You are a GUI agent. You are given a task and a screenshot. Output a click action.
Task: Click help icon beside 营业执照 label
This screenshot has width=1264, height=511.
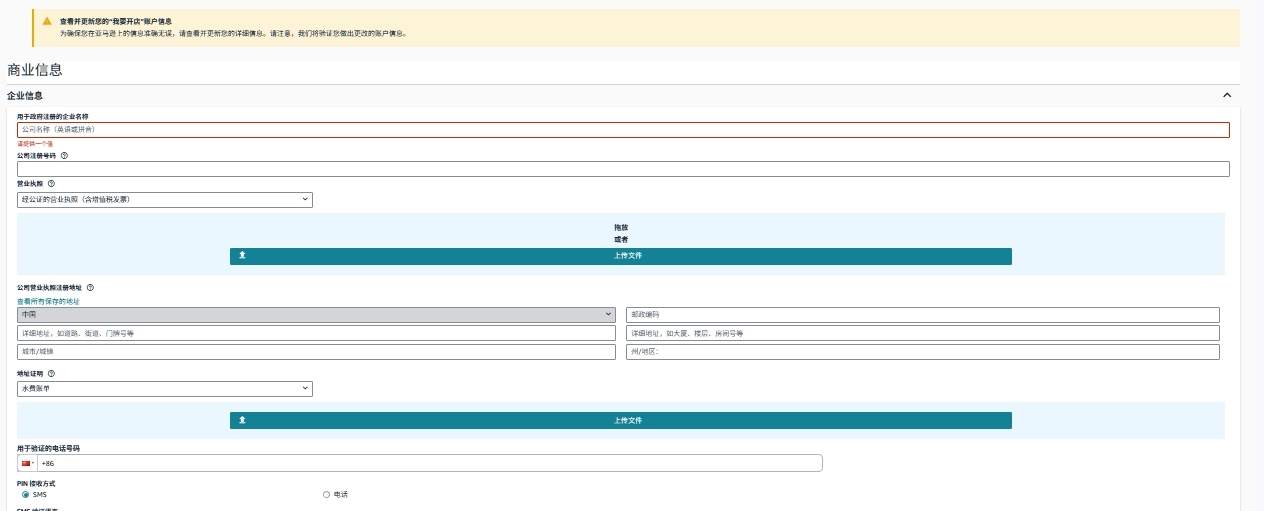[51, 184]
